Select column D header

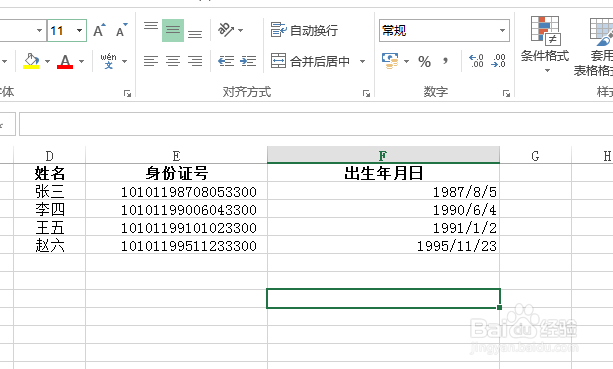(x=50, y=156)
